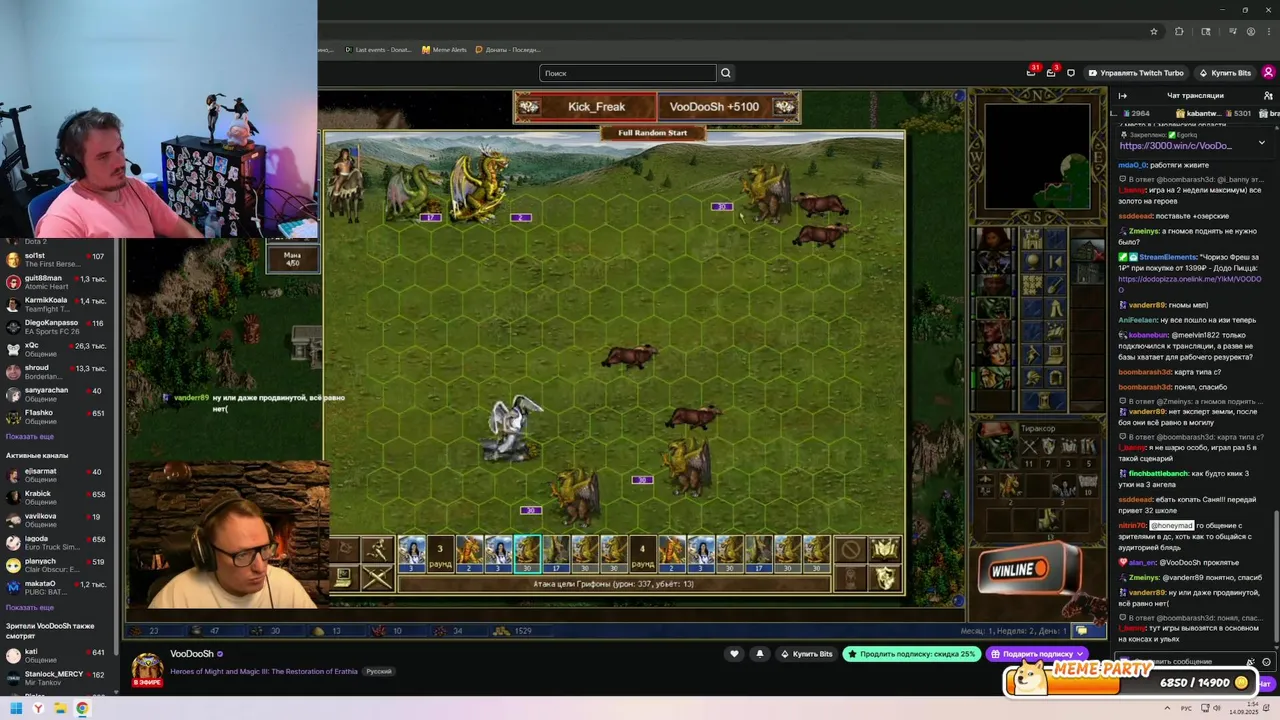1280x720 pixels.
Task: Open pinned link https://3000.win/c/VooDo...
Action: pos(1175,146)
